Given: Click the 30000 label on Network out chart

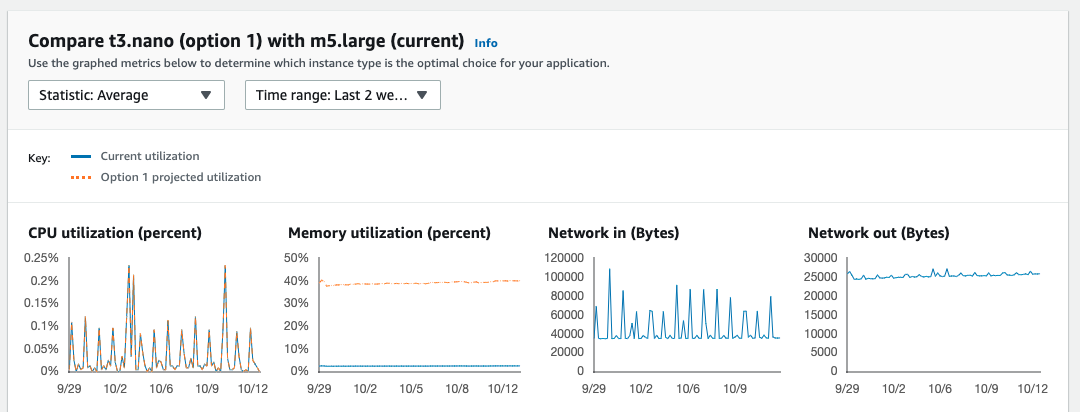Looking at the screenshot, I should [x=821, y=258].
